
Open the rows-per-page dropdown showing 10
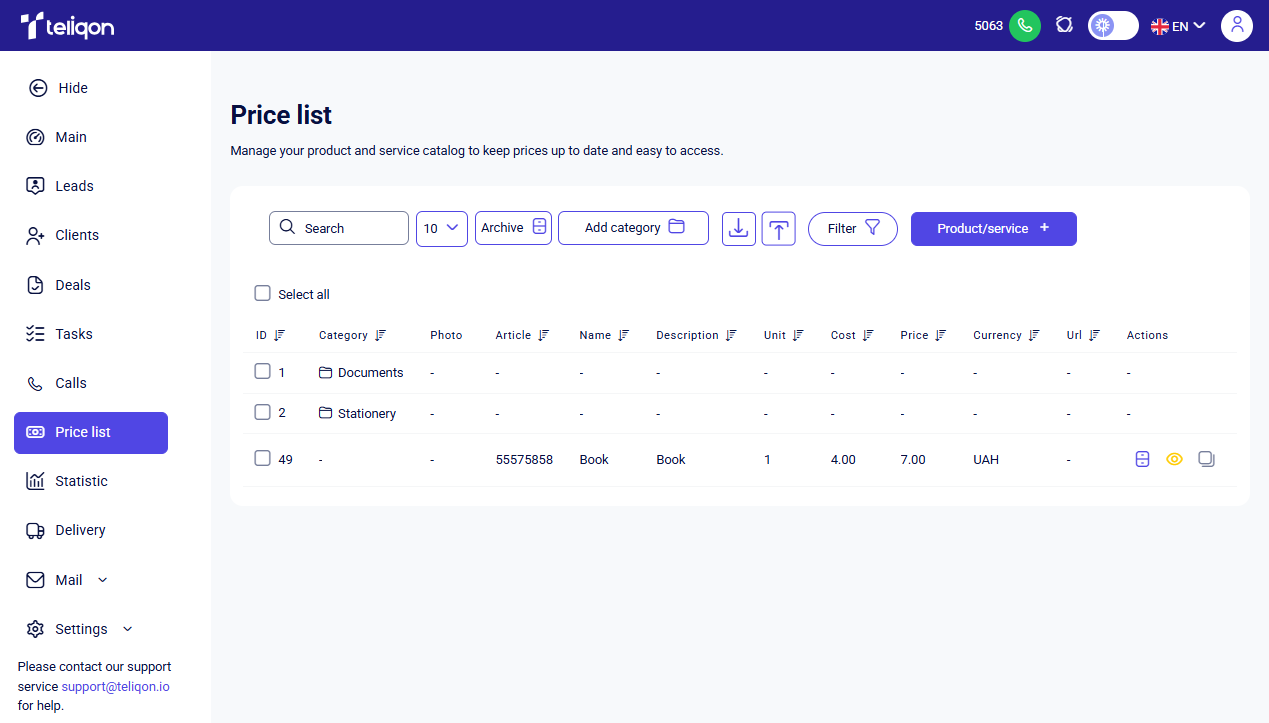(x=441, y=228)
